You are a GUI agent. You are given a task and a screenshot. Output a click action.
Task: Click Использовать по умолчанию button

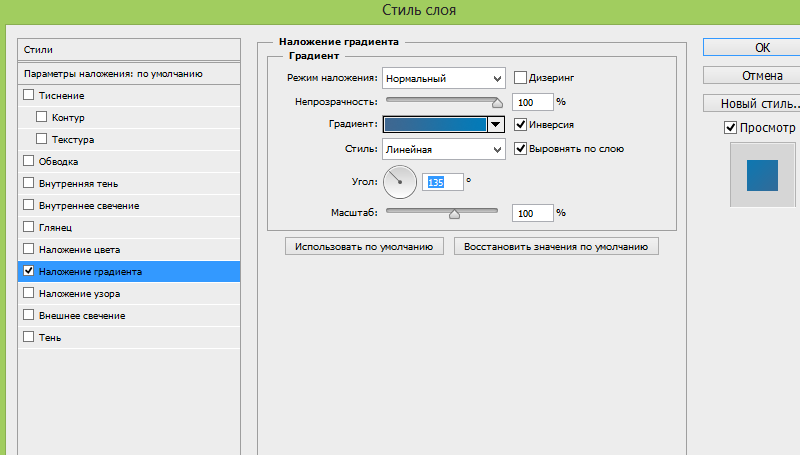364,246
